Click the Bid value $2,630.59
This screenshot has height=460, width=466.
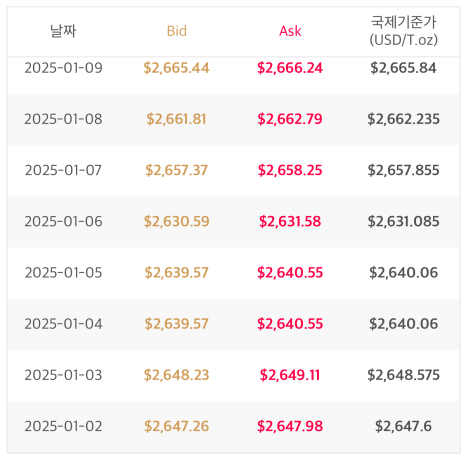click(x=177, y=222)
